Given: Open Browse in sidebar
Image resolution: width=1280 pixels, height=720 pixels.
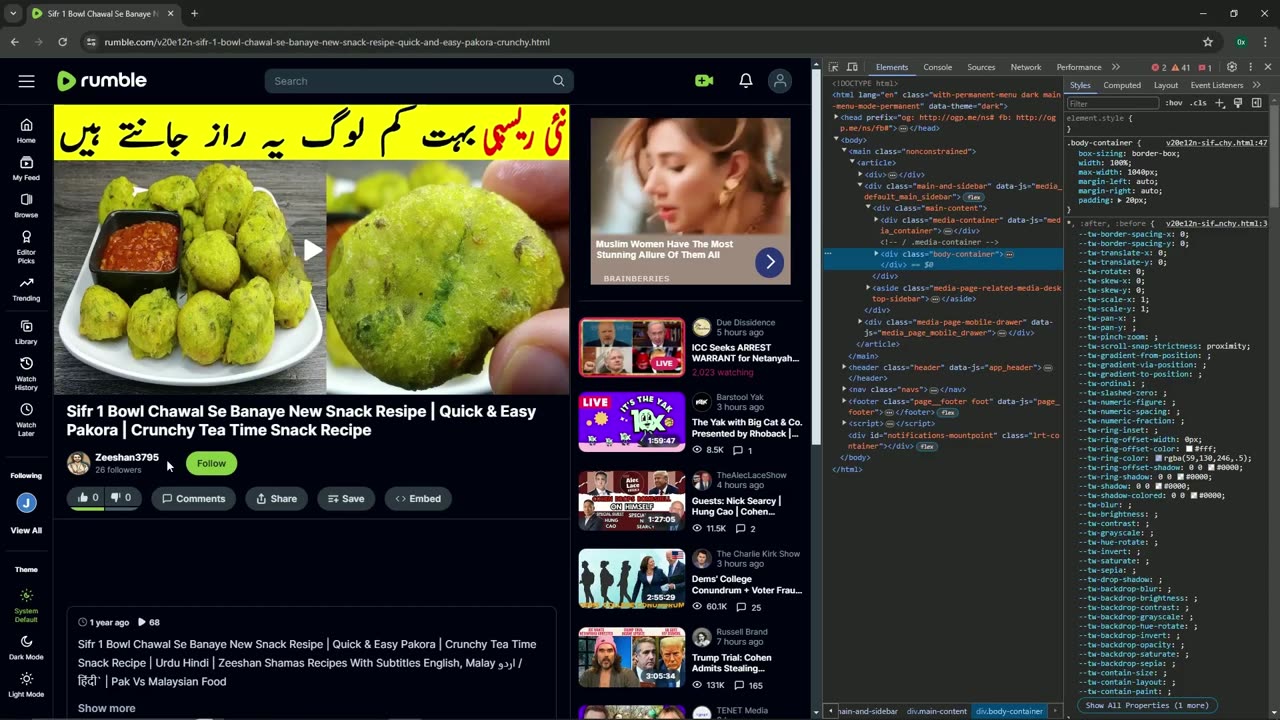Looking at the screenshot, I should (26, 205).
